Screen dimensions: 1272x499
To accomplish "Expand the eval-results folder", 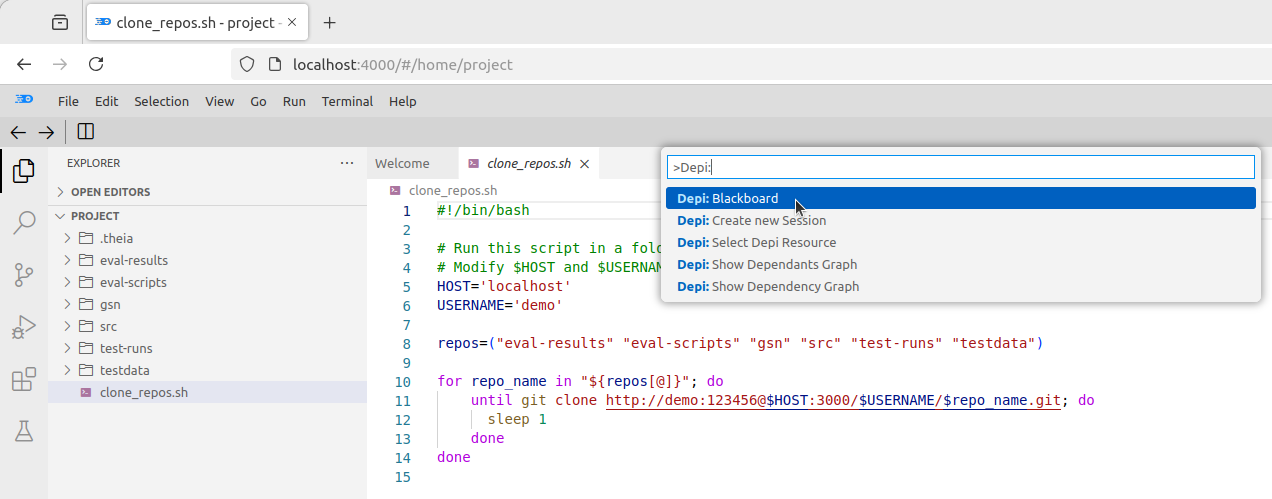I will point(67,260).
